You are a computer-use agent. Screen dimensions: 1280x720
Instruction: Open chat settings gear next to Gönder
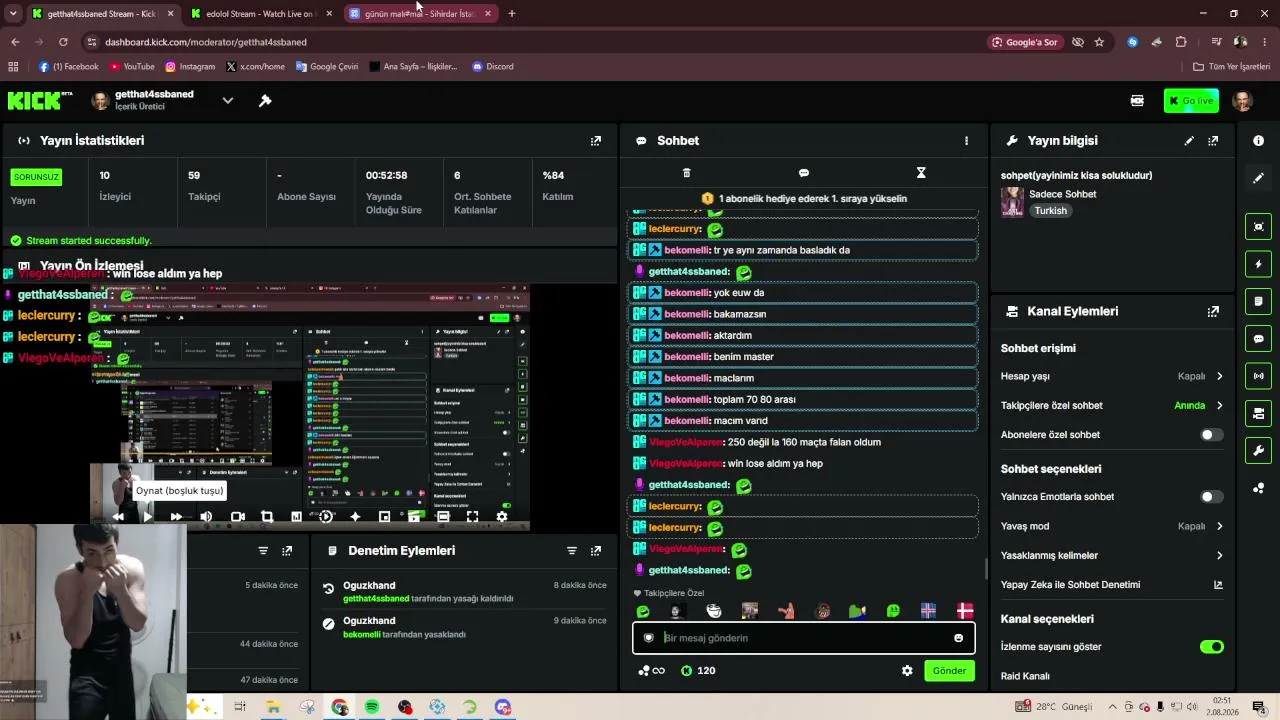click(x=907, y=671)
